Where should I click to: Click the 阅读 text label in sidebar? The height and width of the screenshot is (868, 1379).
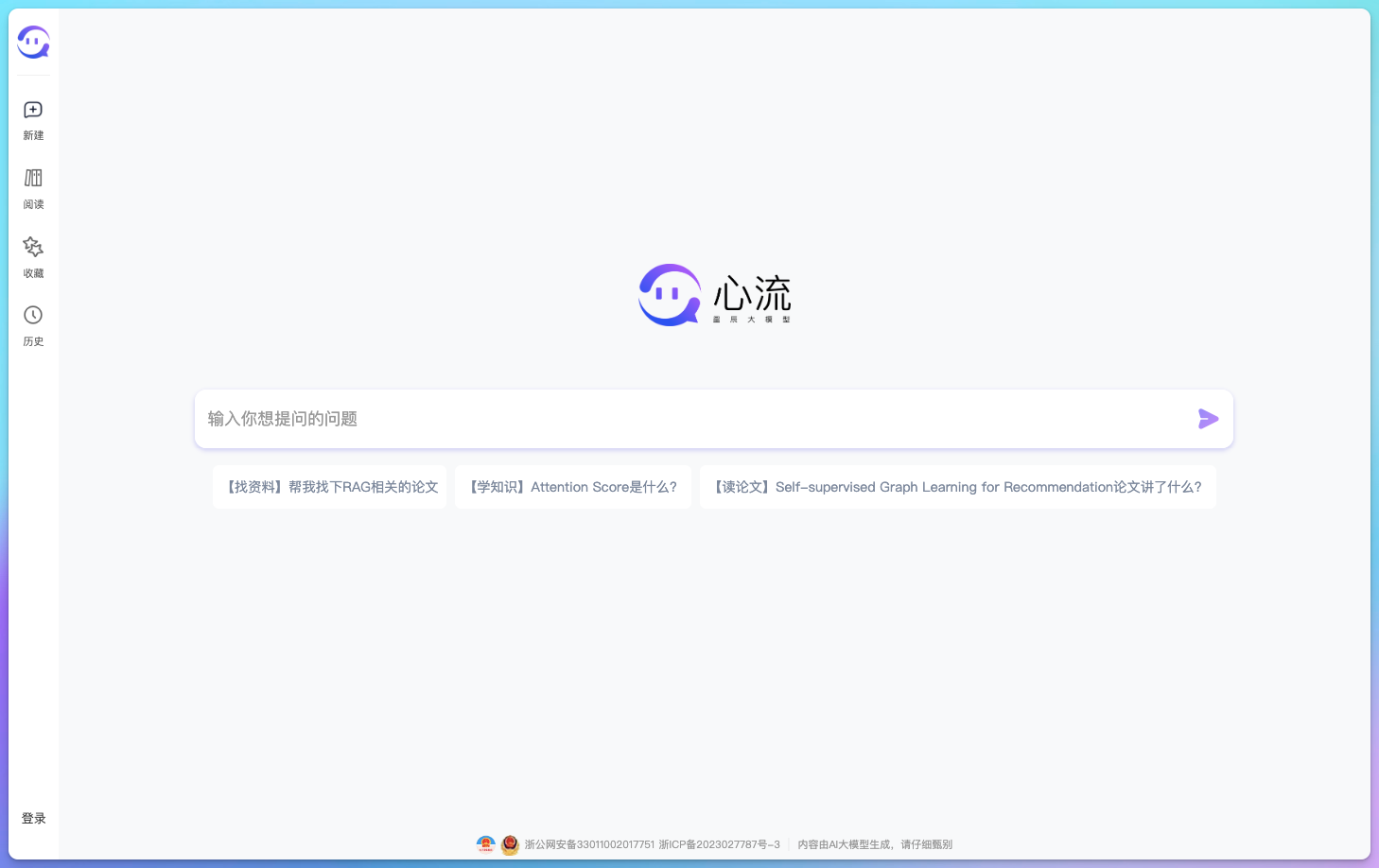(33, 204)
